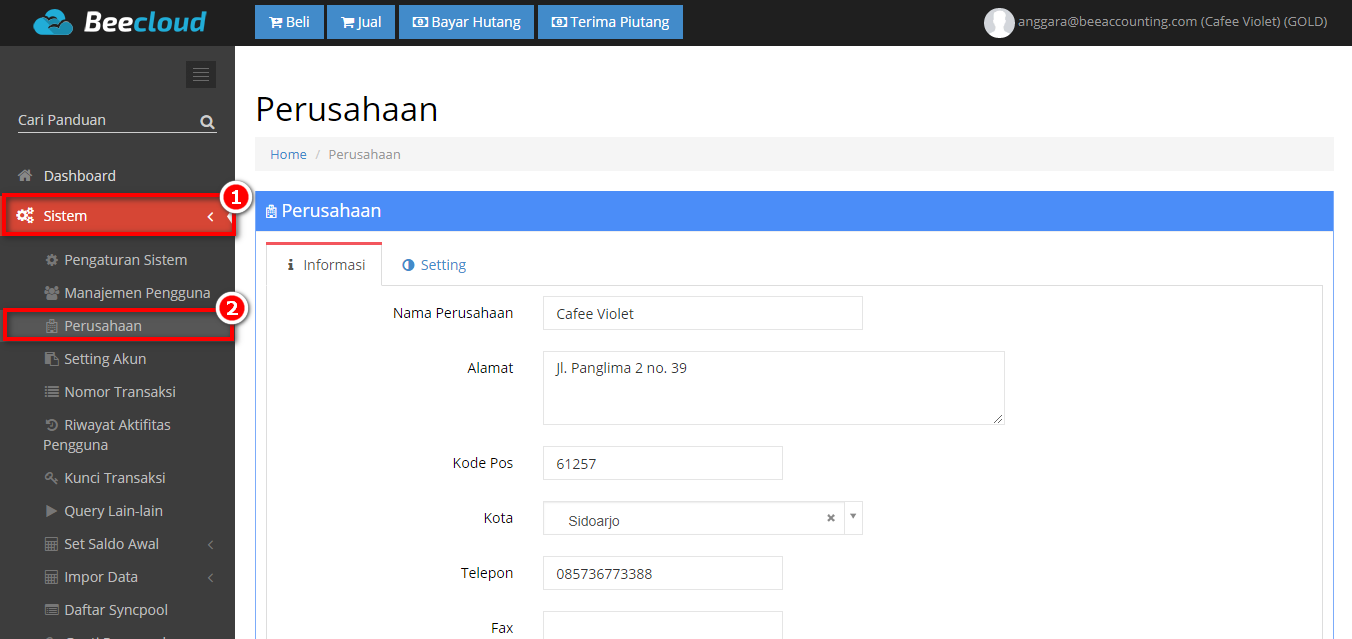Image resolution: width=1352 pixels, height=639 pixels.
Task: Edit the Alamat text area
Action: pos(773,387)
